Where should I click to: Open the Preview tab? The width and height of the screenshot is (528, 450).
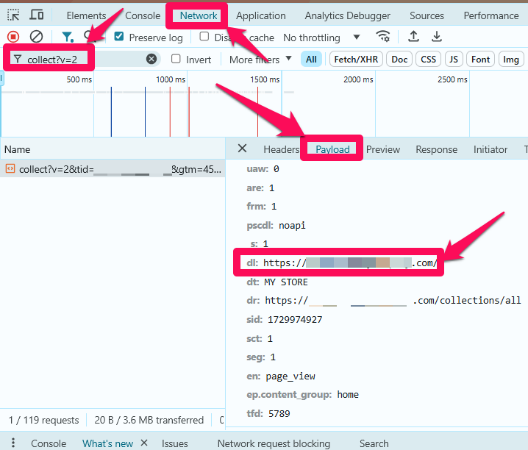pos(383,149)
